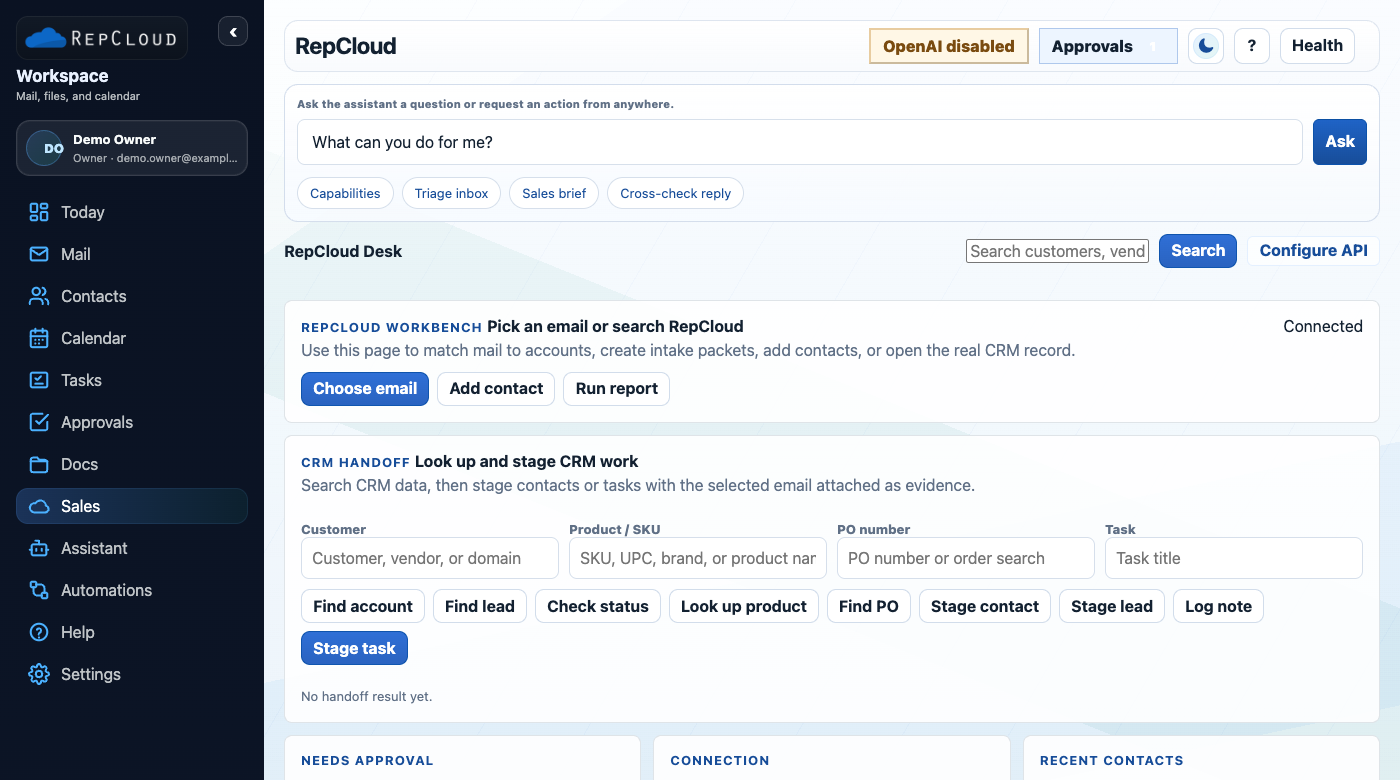
Task: Click Find lead button
Action: [x=480, y=606]
